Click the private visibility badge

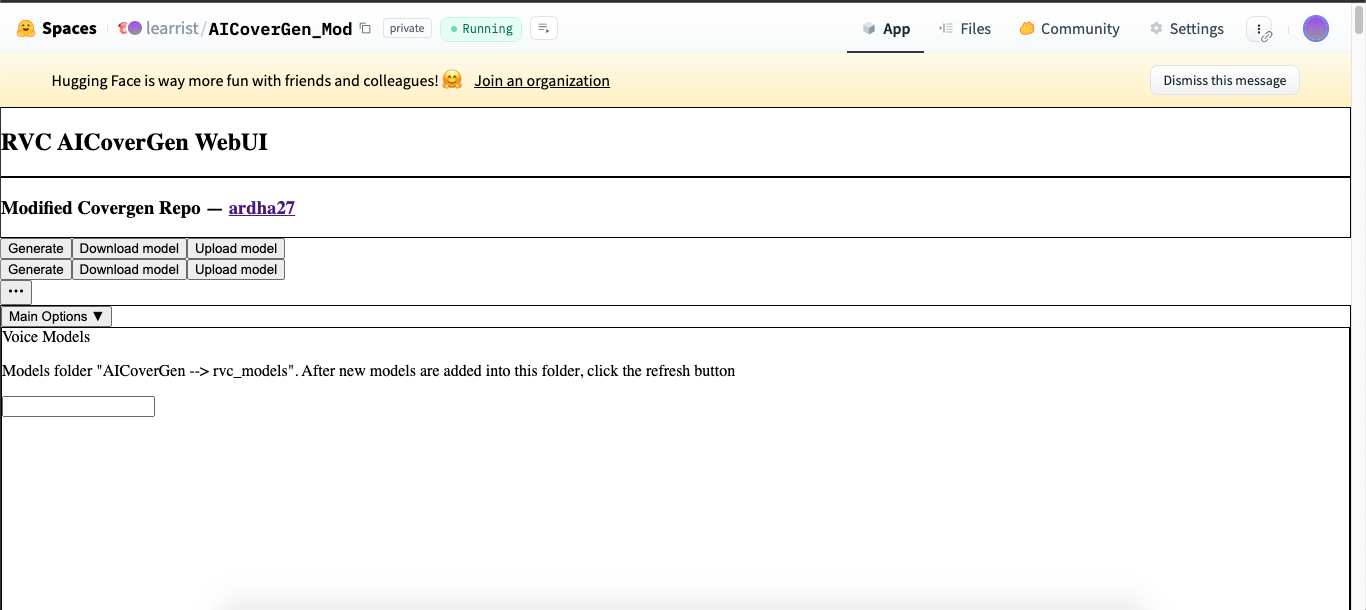tap(407, 28)
